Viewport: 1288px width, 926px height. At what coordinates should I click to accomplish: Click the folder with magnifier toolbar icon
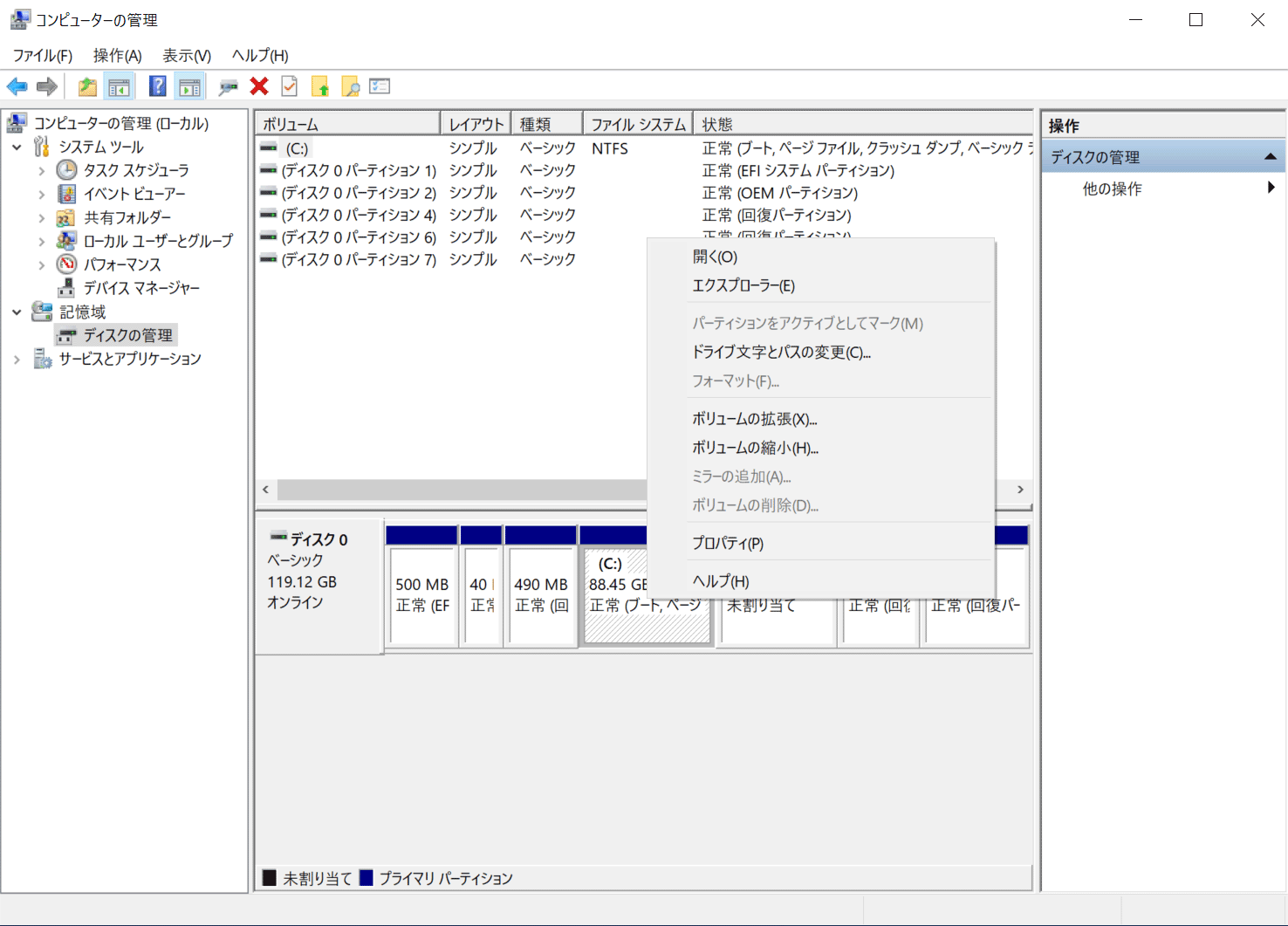tap(351, 86)
